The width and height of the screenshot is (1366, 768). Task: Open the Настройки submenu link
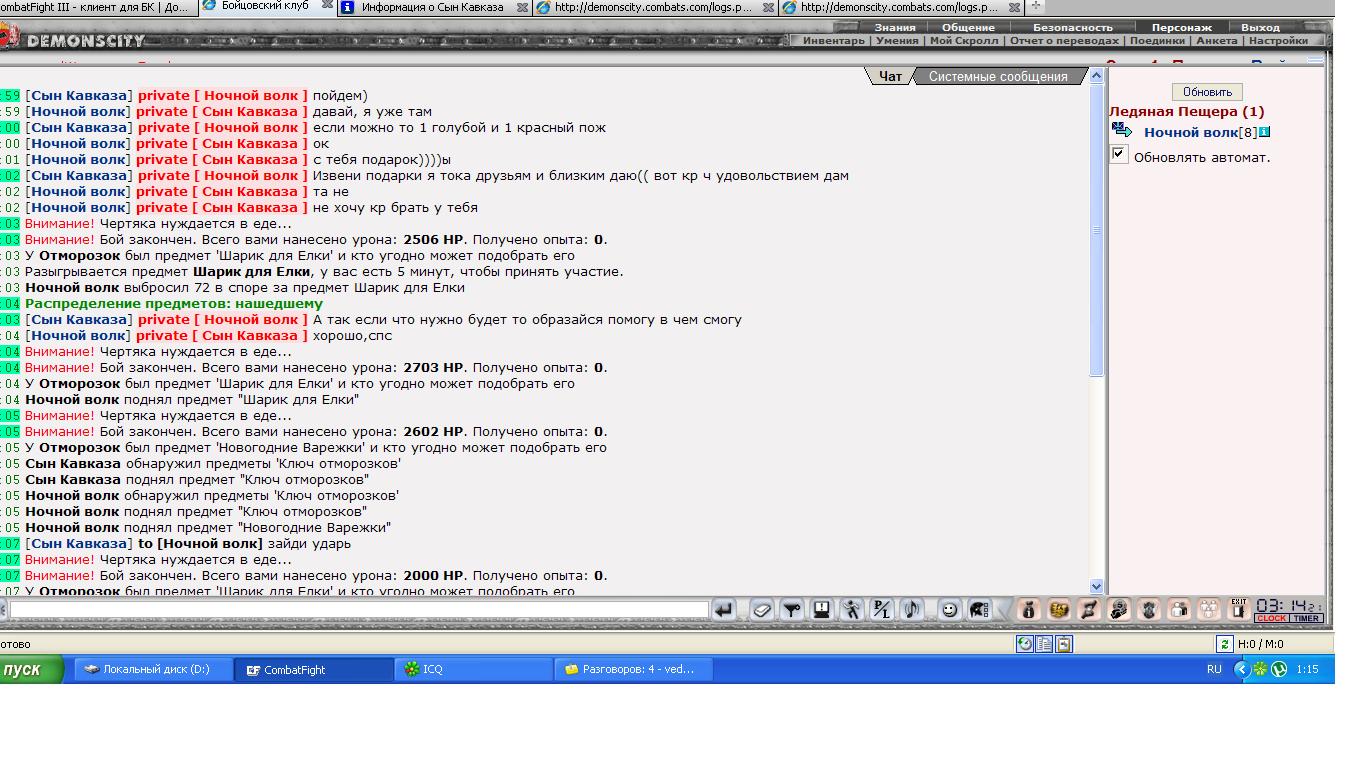click(x=1278, y=41)
